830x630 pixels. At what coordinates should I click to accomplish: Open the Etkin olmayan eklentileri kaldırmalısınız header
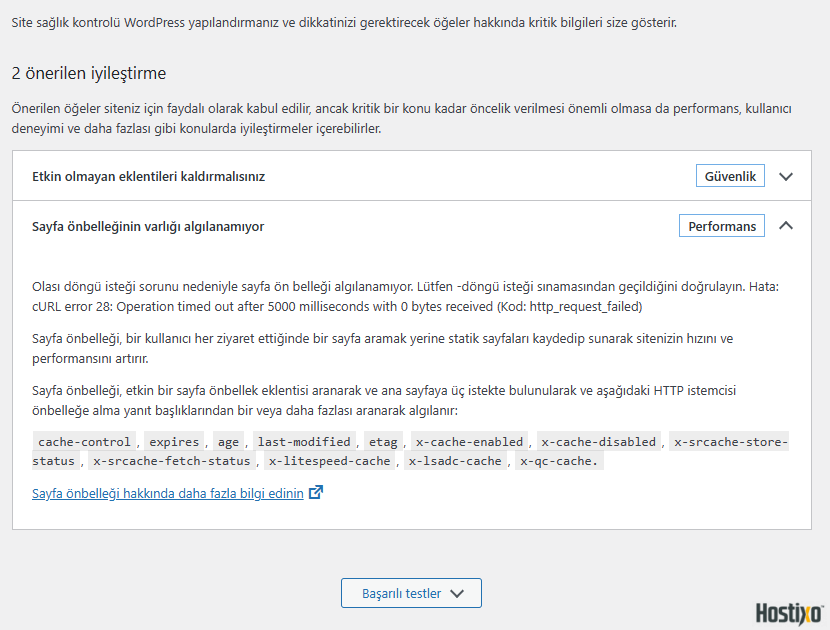149,176
